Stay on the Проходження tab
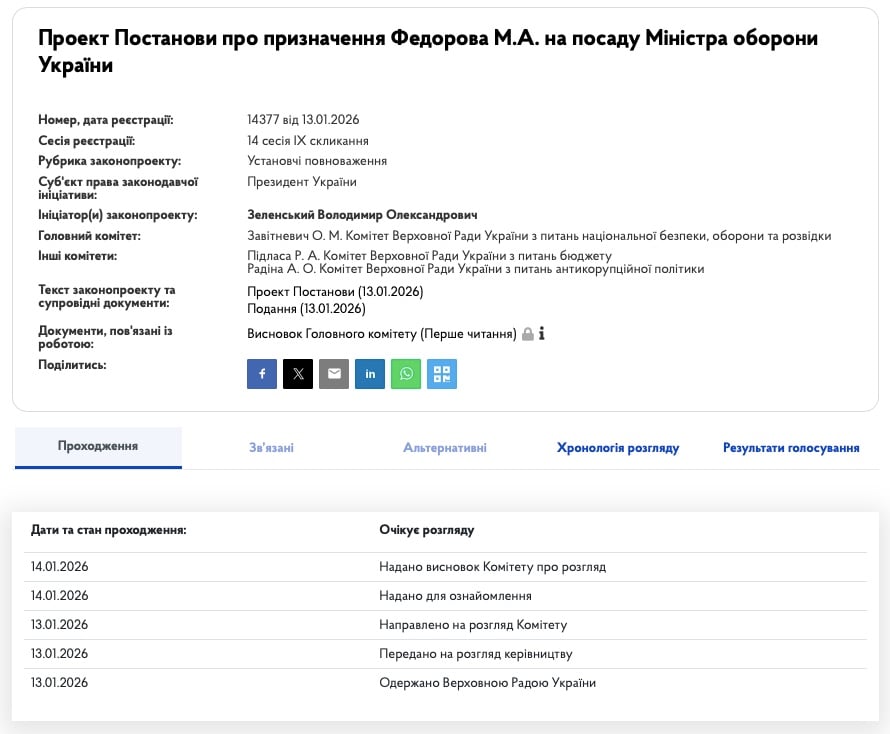Image resolution: width=890 pixels, height=734 pixels. pyautogui.click(x=98, y=448)
